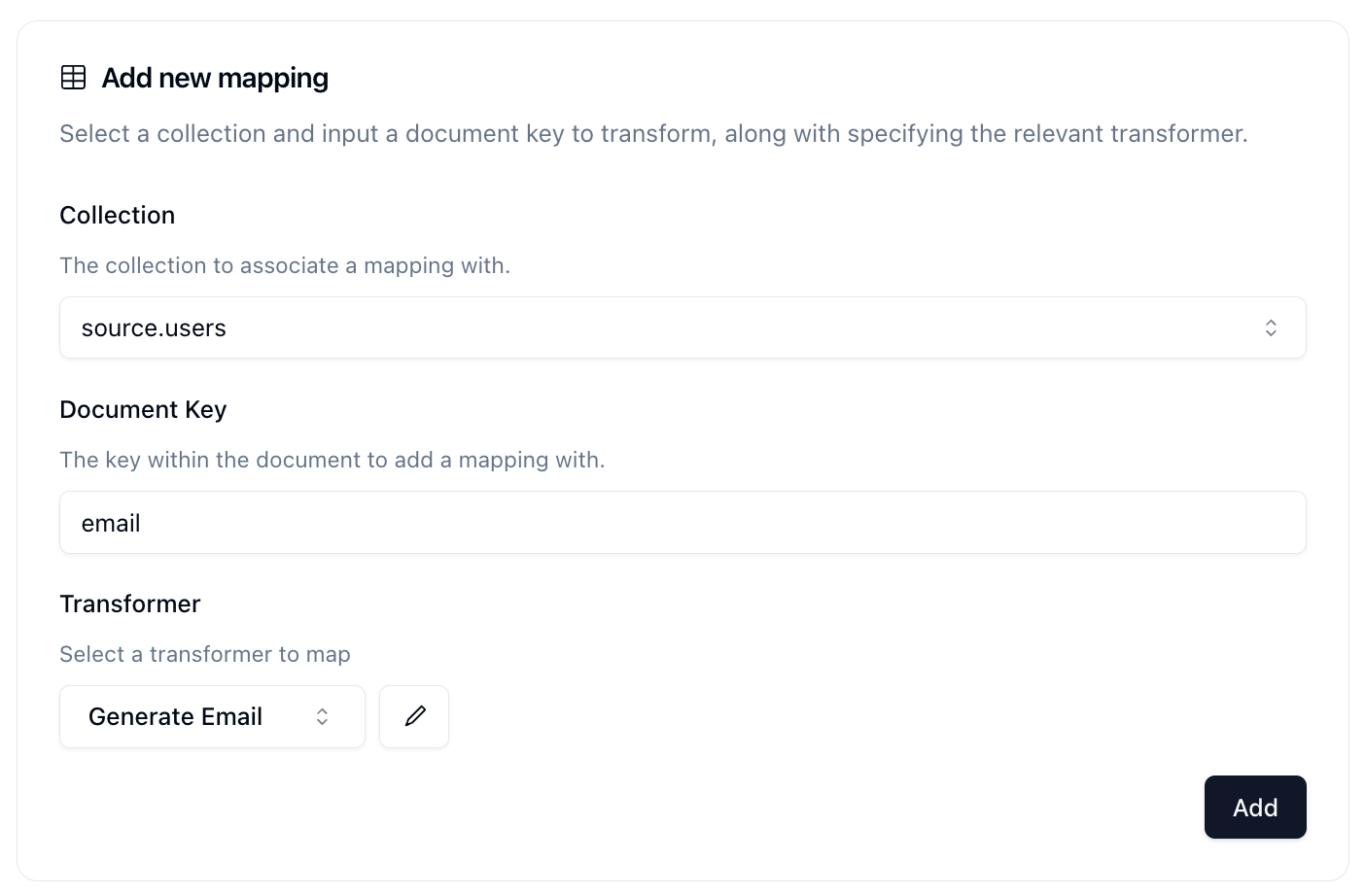Click the table icon beside Add new mapping

(x=74, y=78)
